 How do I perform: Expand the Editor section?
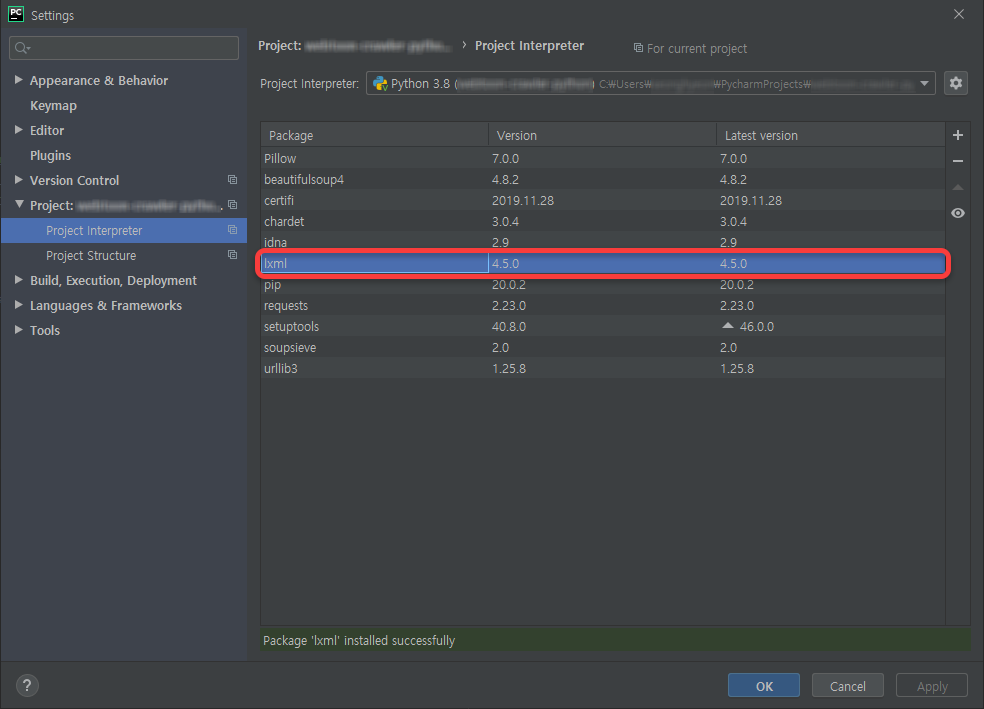coord(18,130)
